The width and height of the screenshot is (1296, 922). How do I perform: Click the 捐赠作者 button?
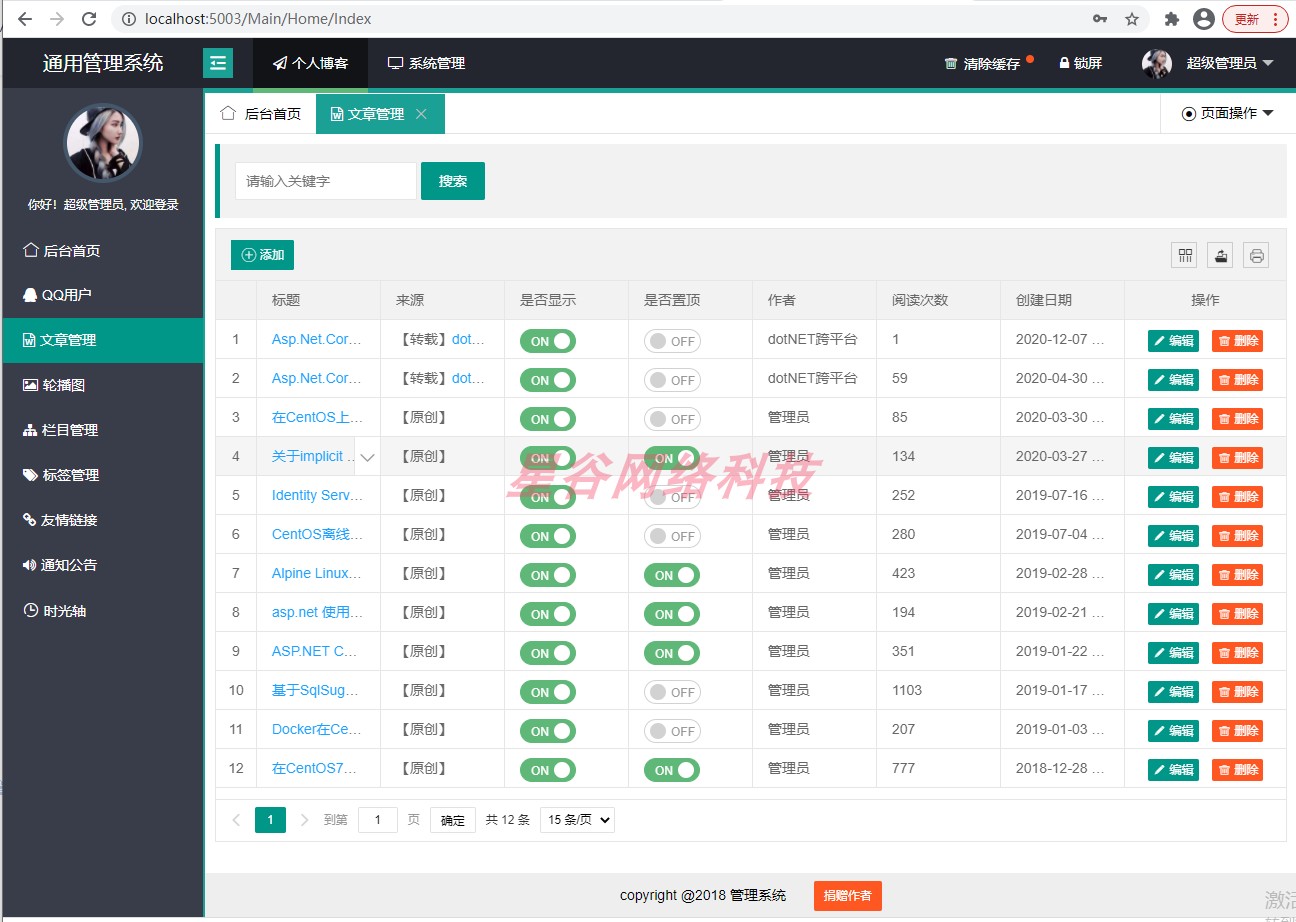pos(848,896)
